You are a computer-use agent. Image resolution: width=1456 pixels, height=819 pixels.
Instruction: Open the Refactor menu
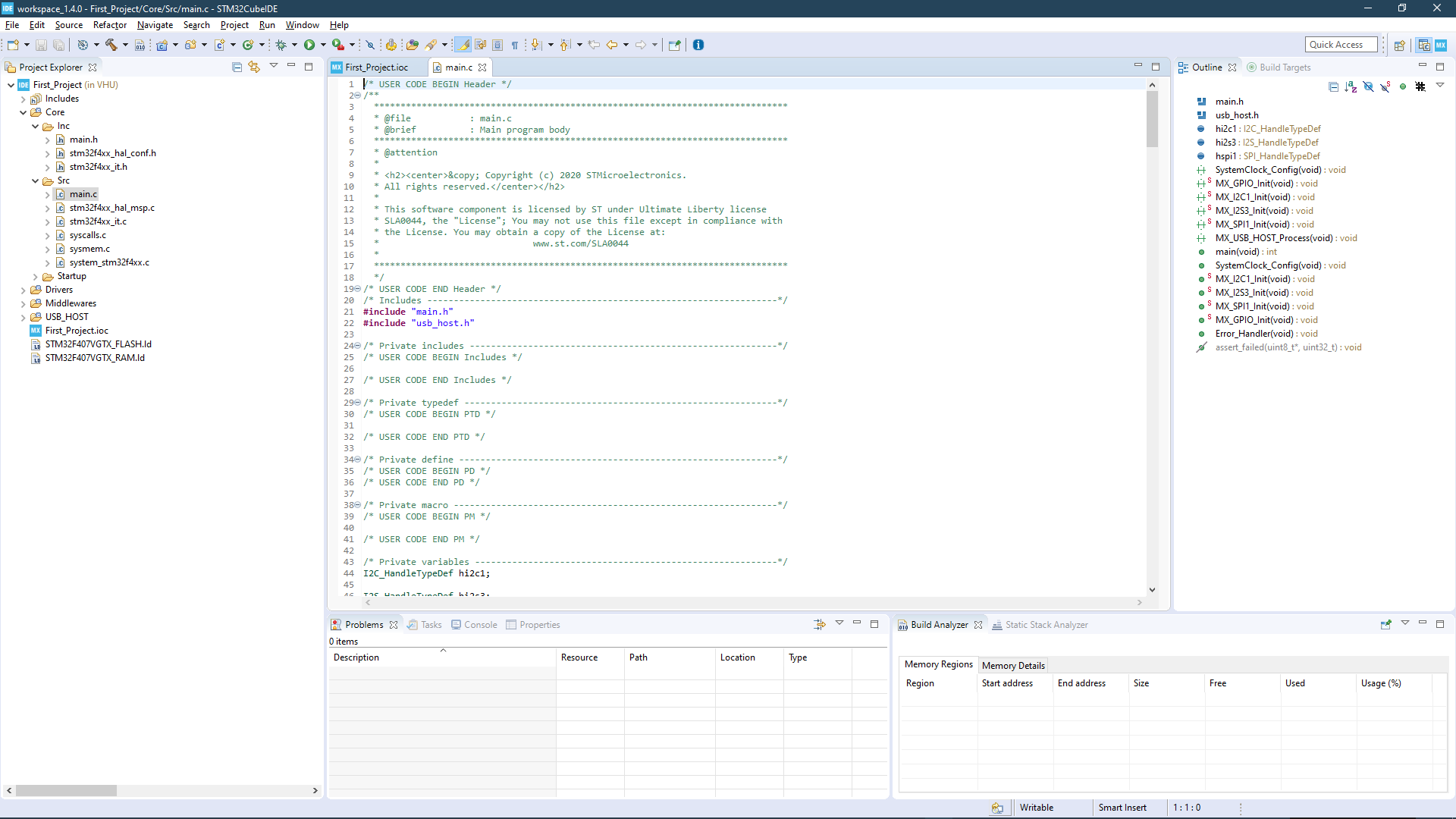[109, 25]
